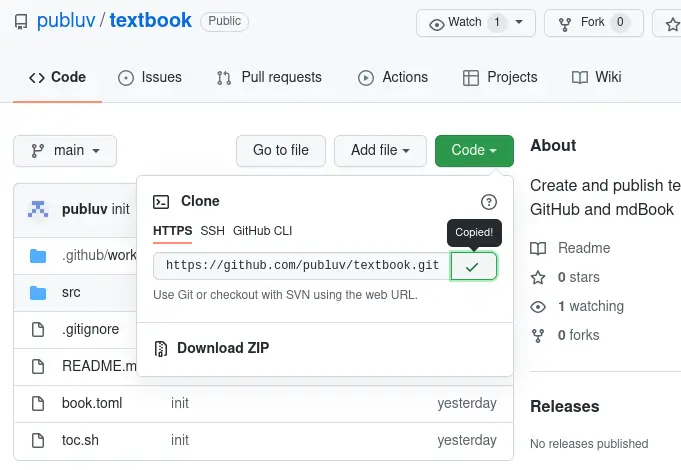681x470 pixels.
Task: Open the Releases heading link
Action: pyautogui.click(x=565, y=407)
